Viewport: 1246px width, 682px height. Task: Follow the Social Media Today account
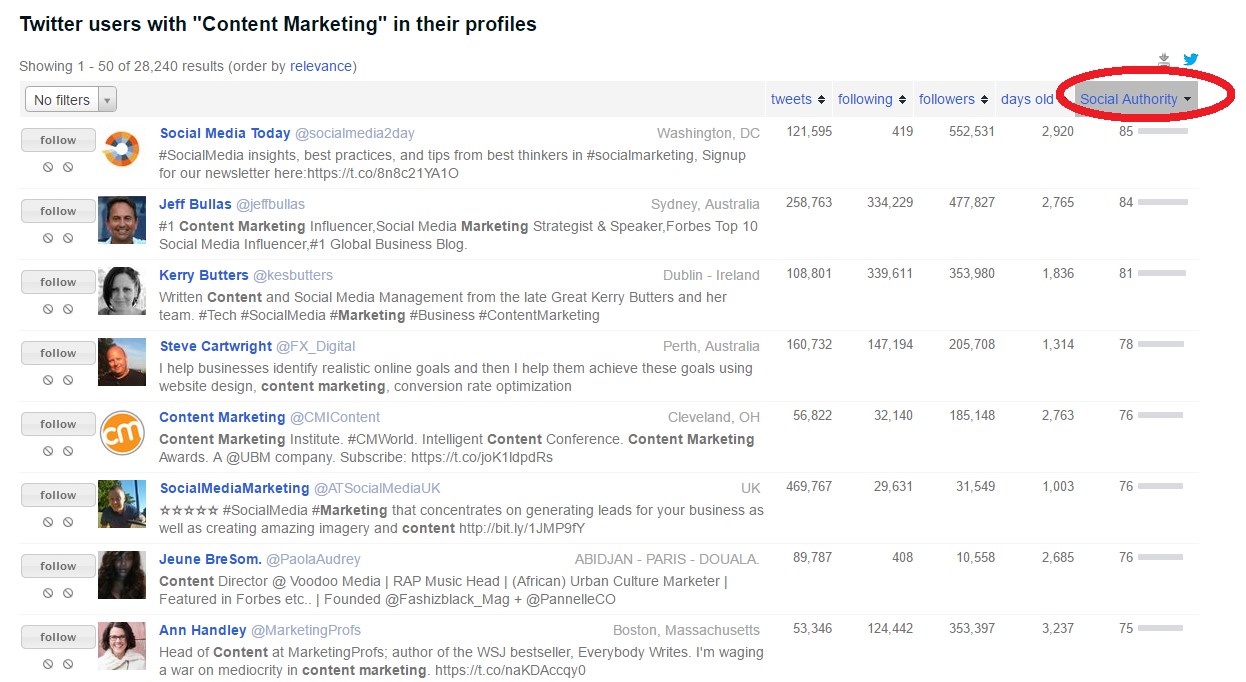(x=58, y=140)
